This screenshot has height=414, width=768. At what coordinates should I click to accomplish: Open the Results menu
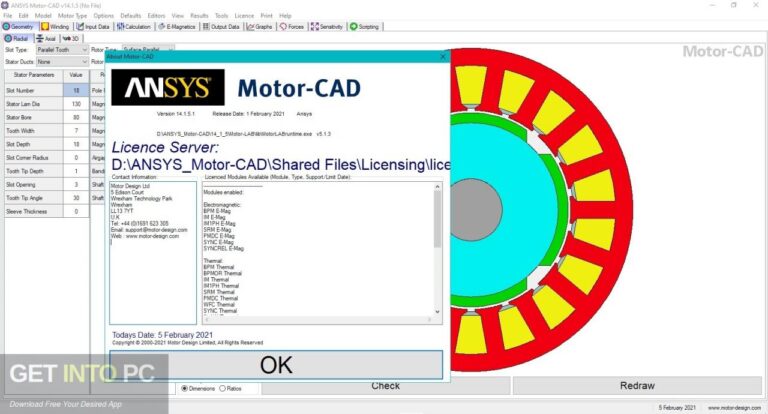(x=199, y=16)
